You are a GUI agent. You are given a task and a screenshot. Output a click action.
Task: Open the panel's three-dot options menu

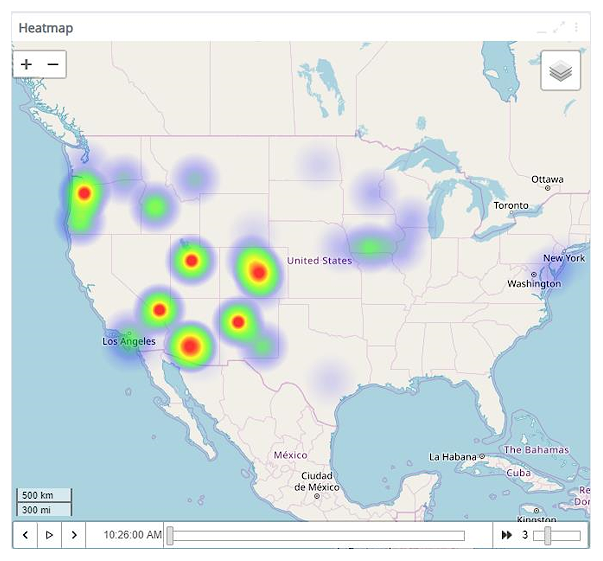[x=576, y=27]
